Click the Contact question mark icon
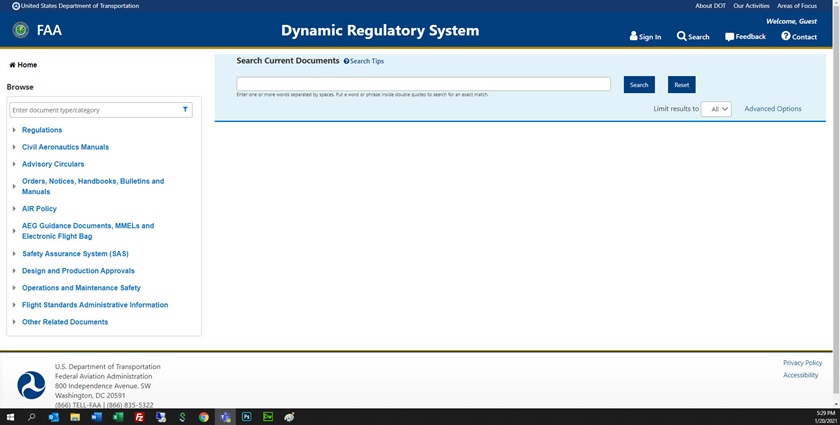Viewport: 840px width, 425px height. [785, 36]
